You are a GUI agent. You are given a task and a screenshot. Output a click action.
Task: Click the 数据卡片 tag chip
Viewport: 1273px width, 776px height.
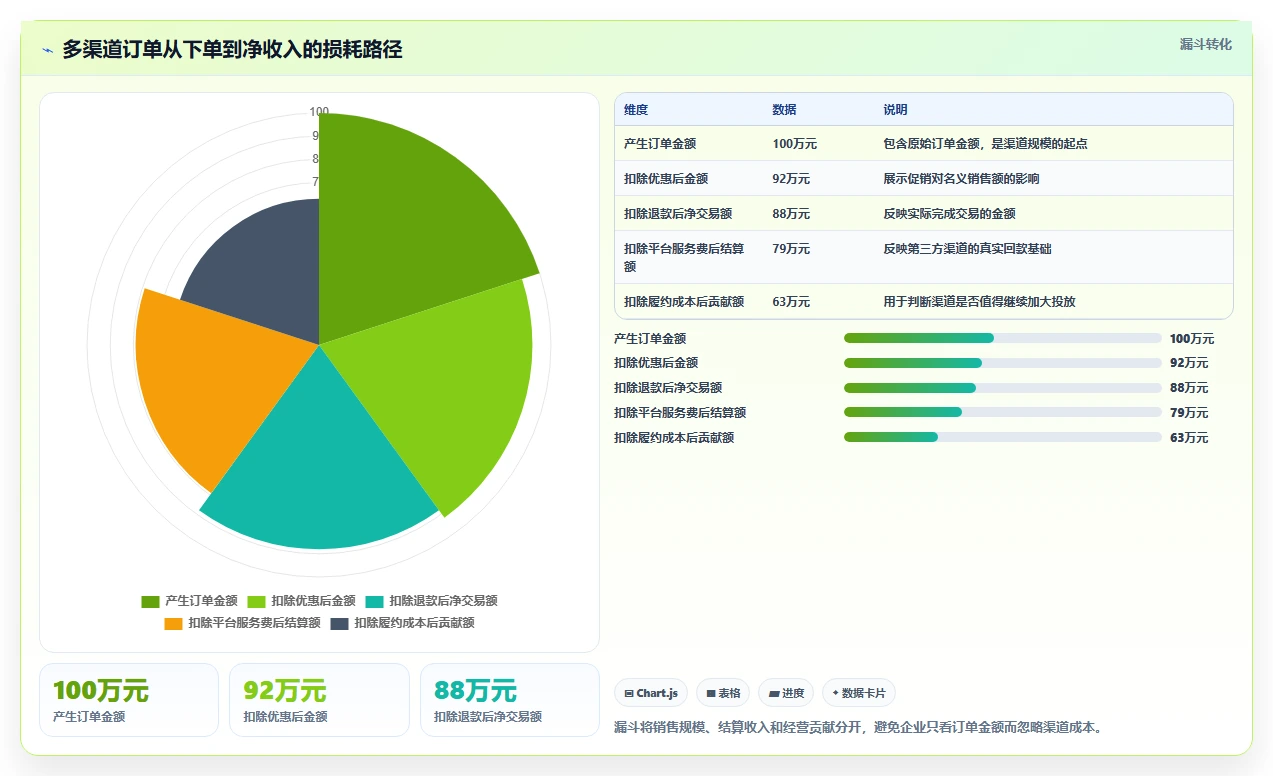click(x=859, y=693)
